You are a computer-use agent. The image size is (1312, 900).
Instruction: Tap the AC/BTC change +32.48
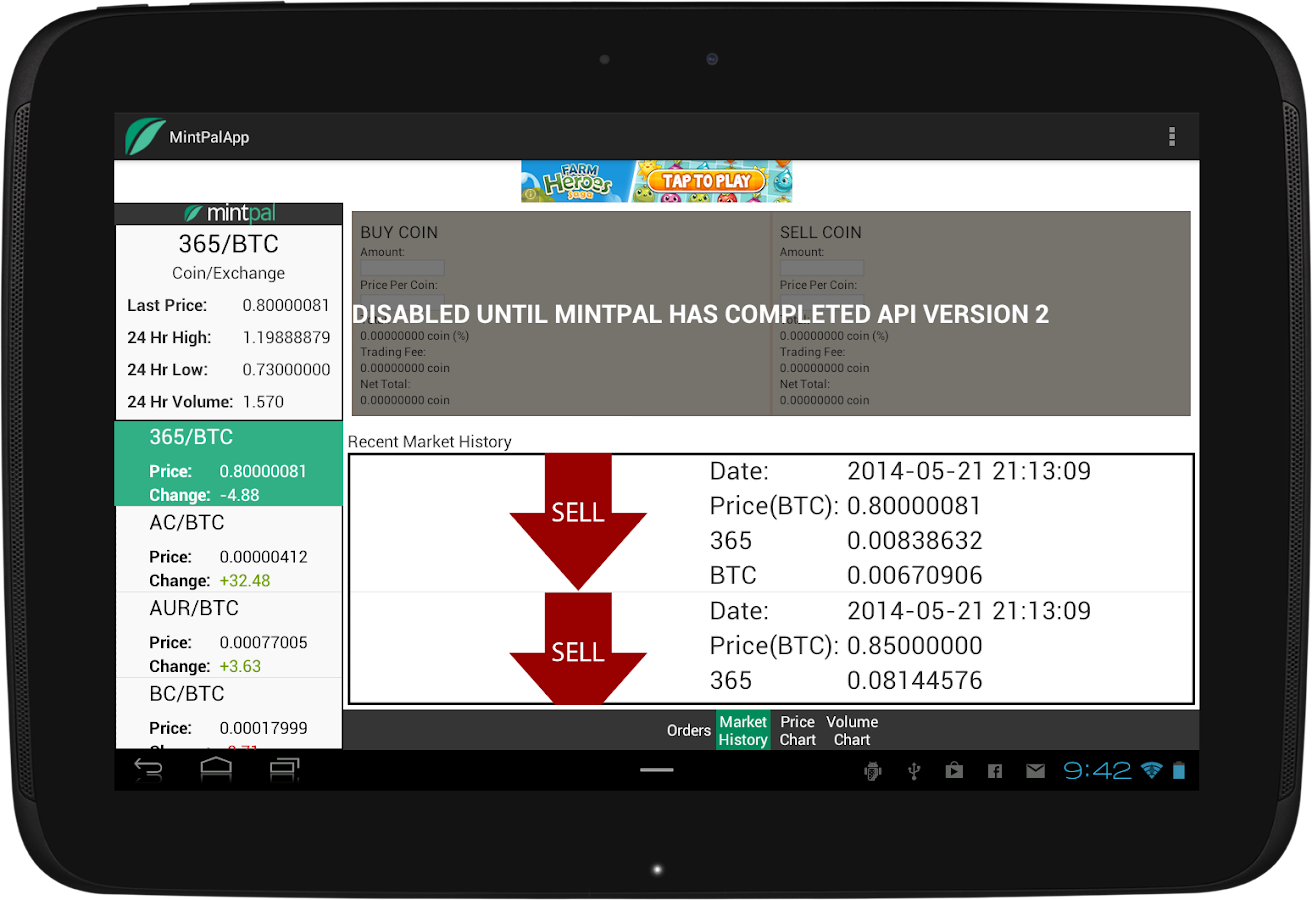245,580
